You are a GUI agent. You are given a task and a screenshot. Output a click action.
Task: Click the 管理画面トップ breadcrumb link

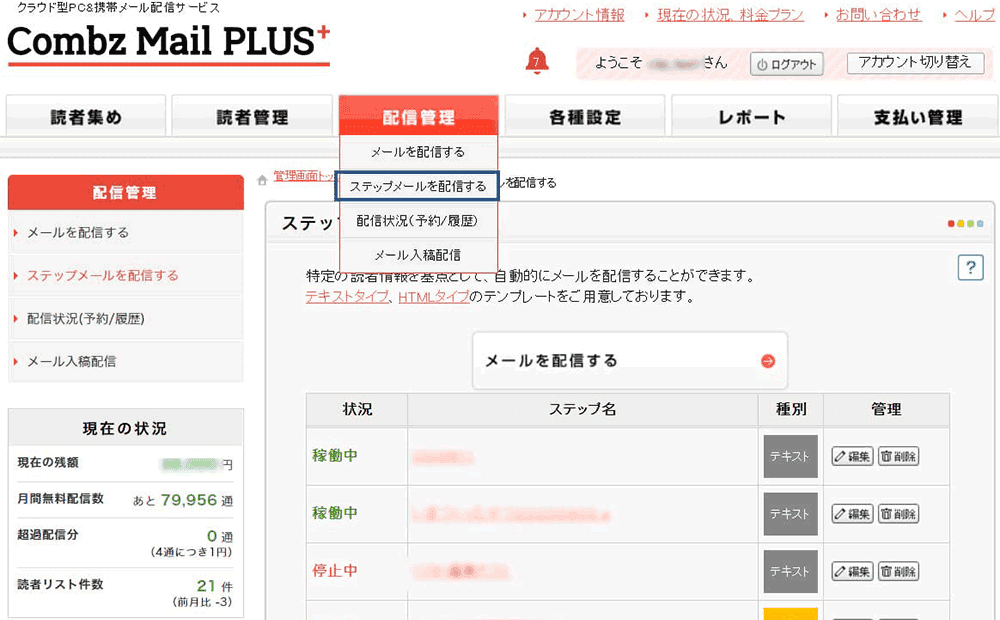click(298, 175)
